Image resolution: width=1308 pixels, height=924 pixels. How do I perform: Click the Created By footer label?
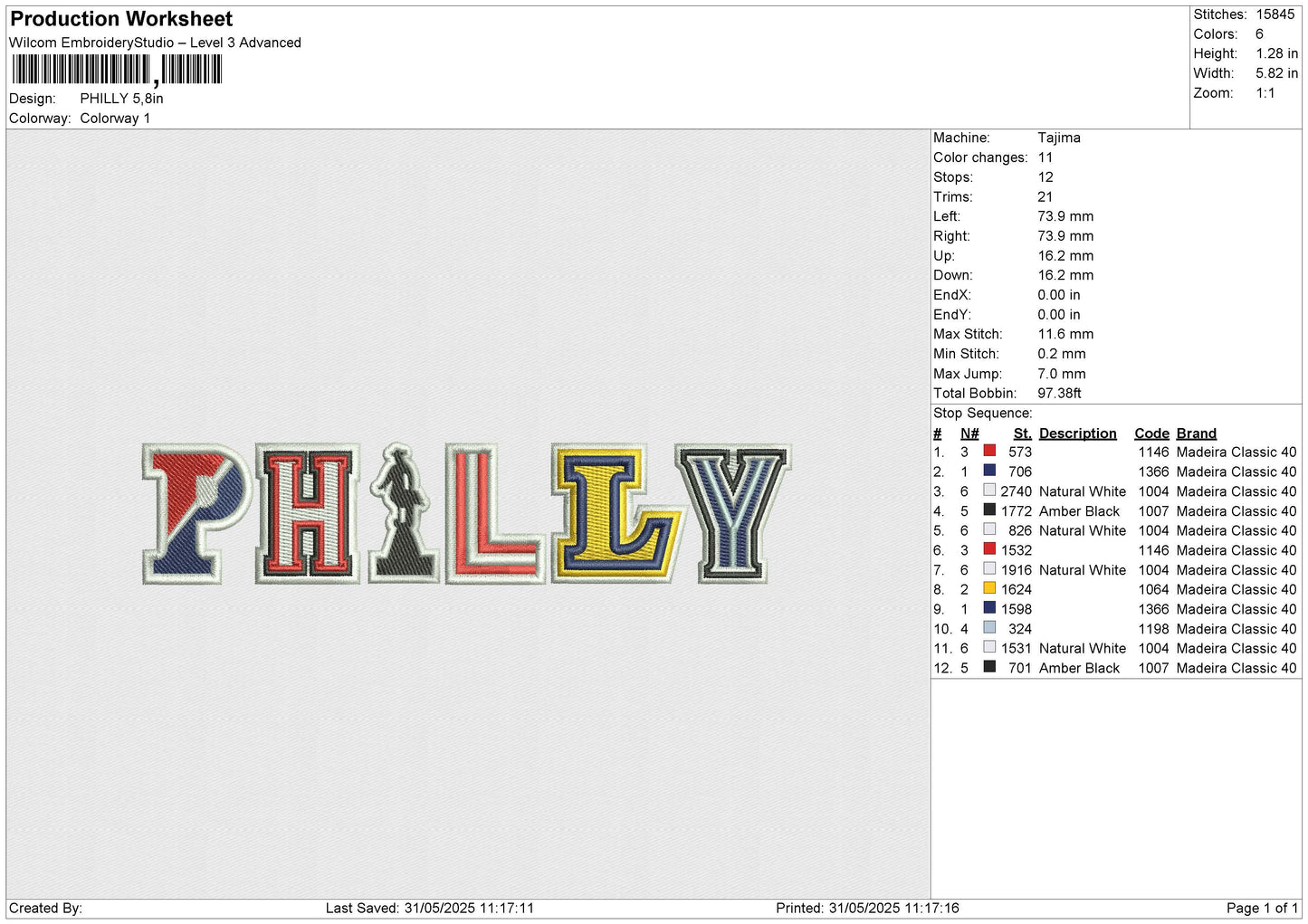(45, 908)
